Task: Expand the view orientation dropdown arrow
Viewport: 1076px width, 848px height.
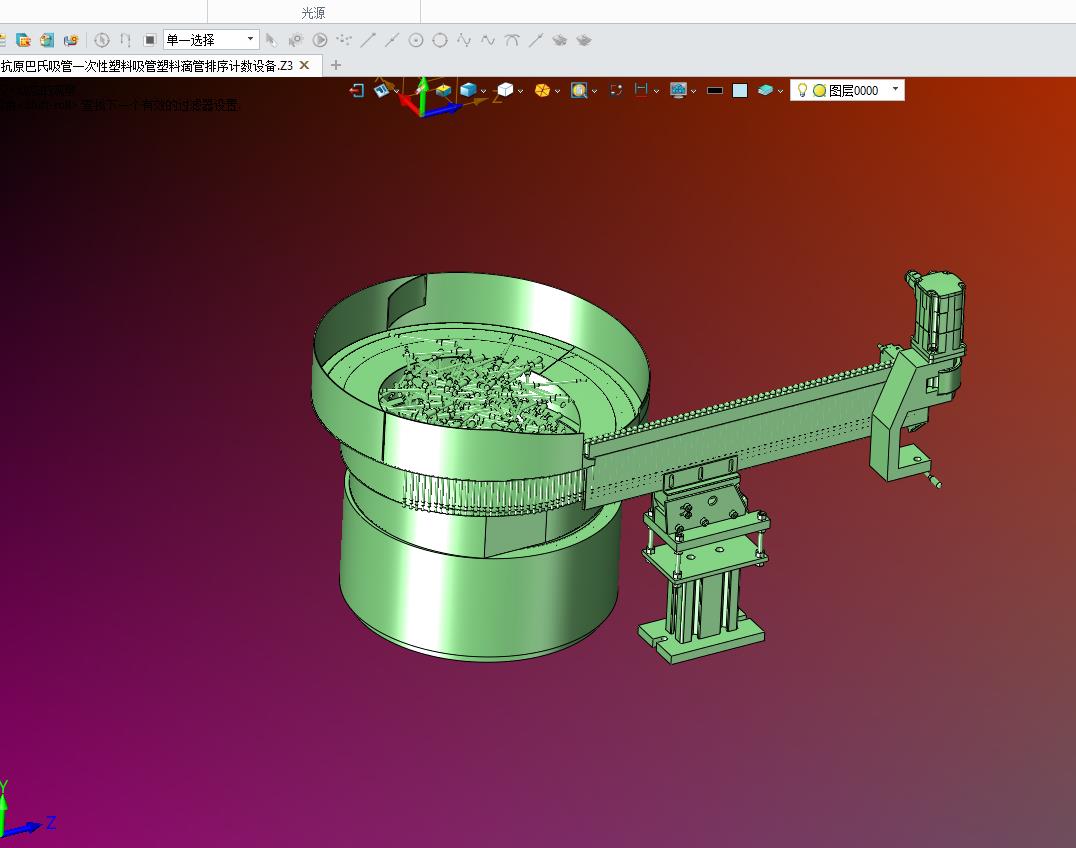Action: (397, 91)
